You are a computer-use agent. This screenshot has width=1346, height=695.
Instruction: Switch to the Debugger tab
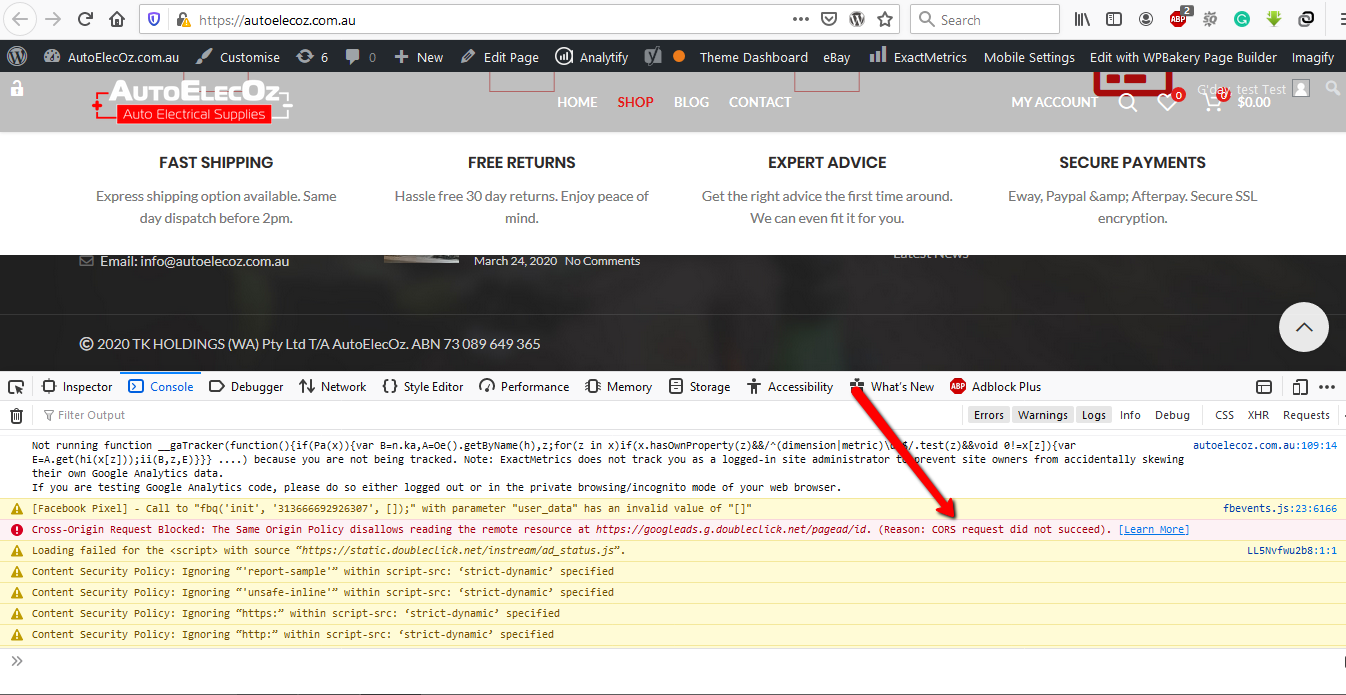pyautogui.click(x=246, y=387)
